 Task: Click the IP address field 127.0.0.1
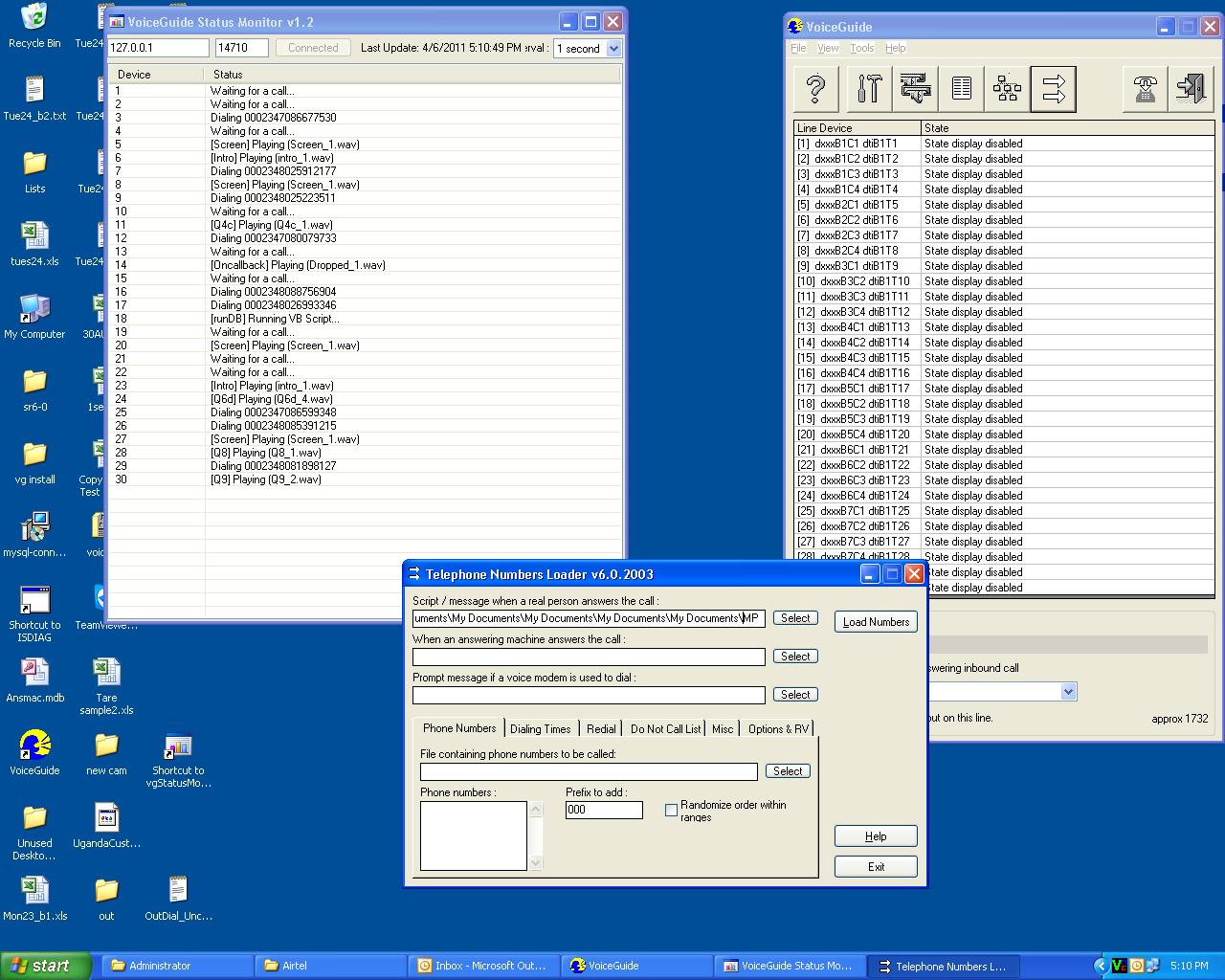(x=158, y=48)
